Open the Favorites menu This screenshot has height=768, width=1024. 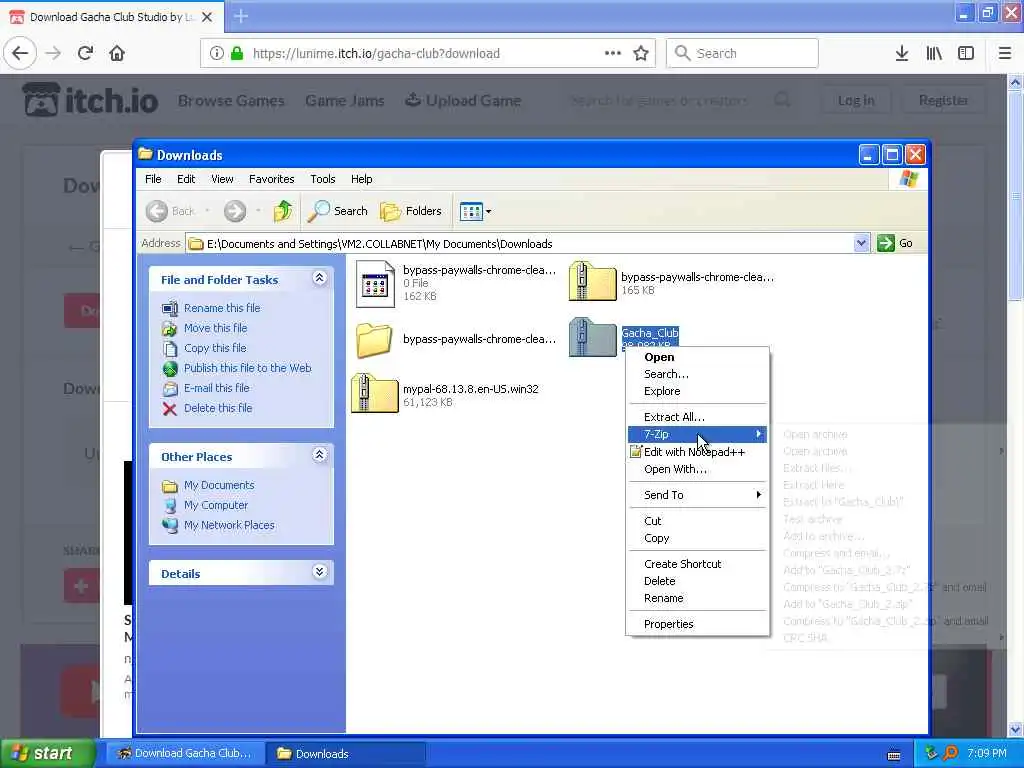272,179
